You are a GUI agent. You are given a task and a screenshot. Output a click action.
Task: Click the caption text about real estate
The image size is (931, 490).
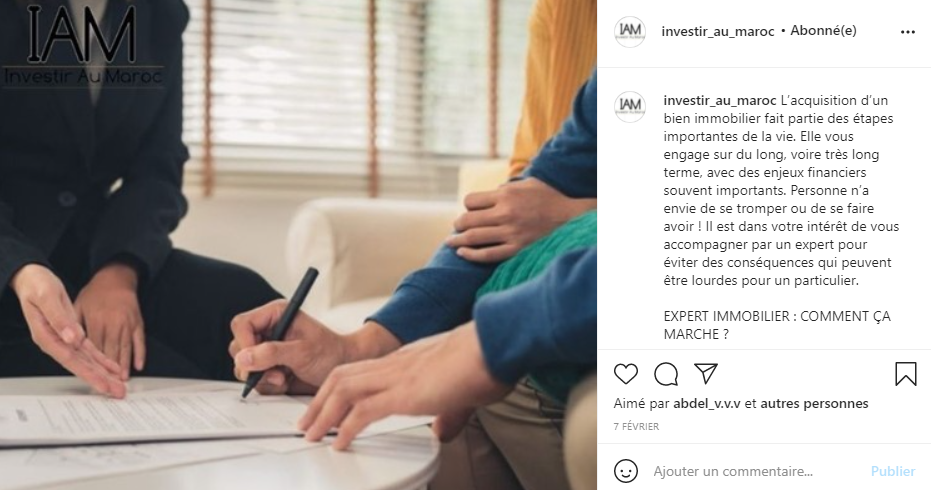point(780,190)
